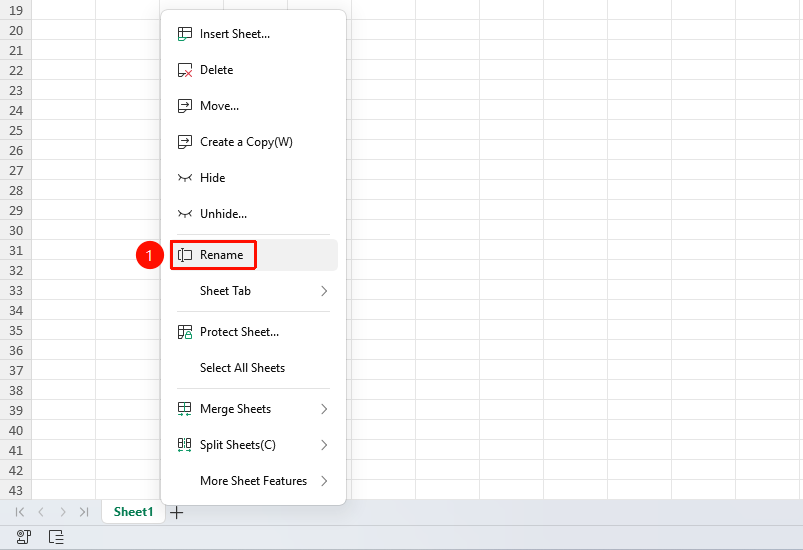Expand the Sheet Tab submenu arrow

[324, 291]
